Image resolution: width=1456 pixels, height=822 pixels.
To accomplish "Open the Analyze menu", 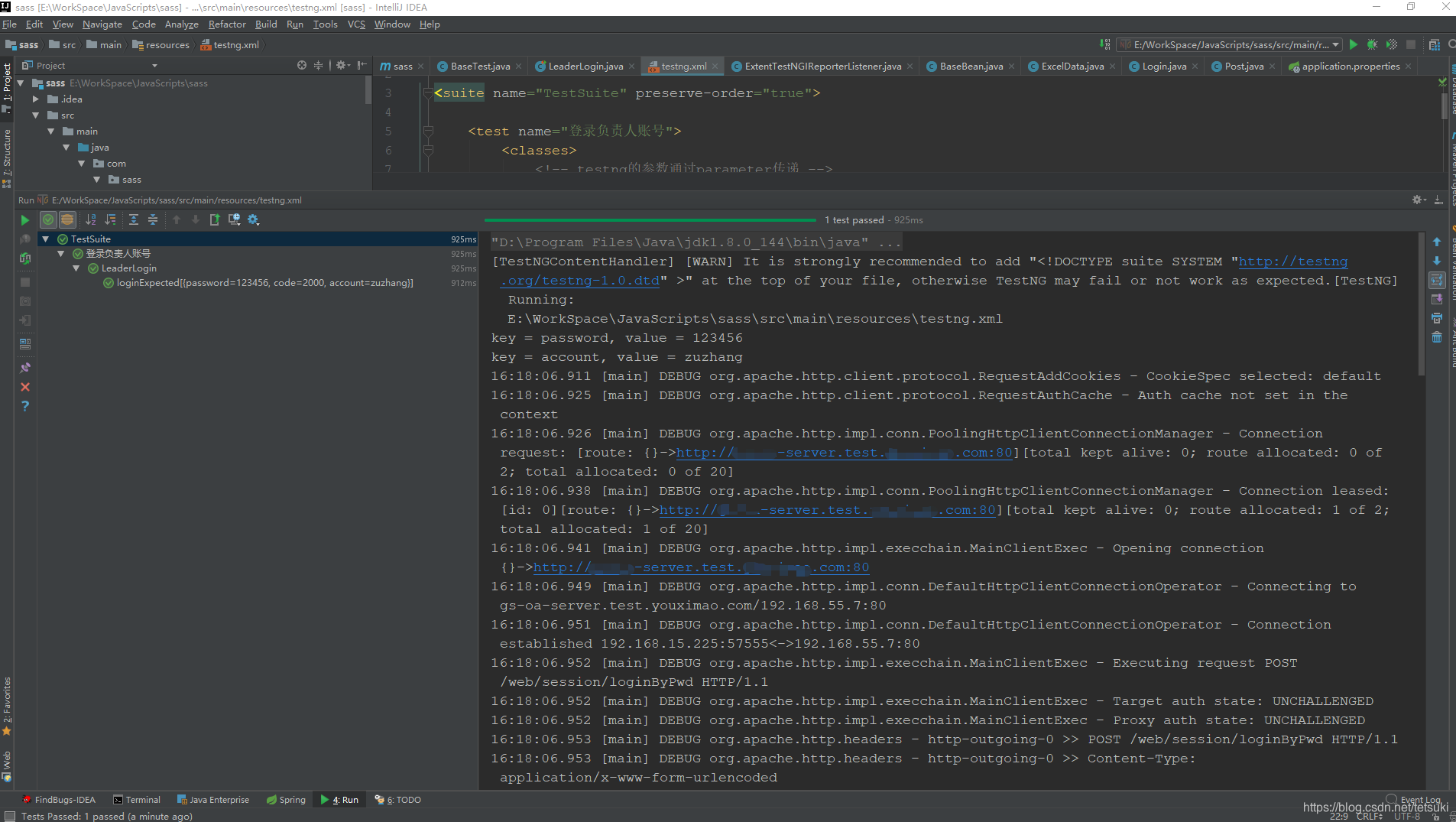I will coord(181,24).
